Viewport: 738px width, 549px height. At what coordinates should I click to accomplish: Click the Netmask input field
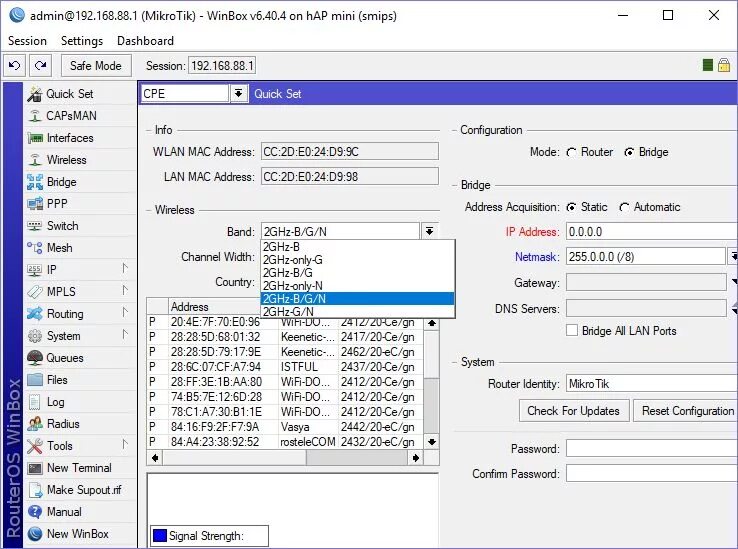[645, 257]
